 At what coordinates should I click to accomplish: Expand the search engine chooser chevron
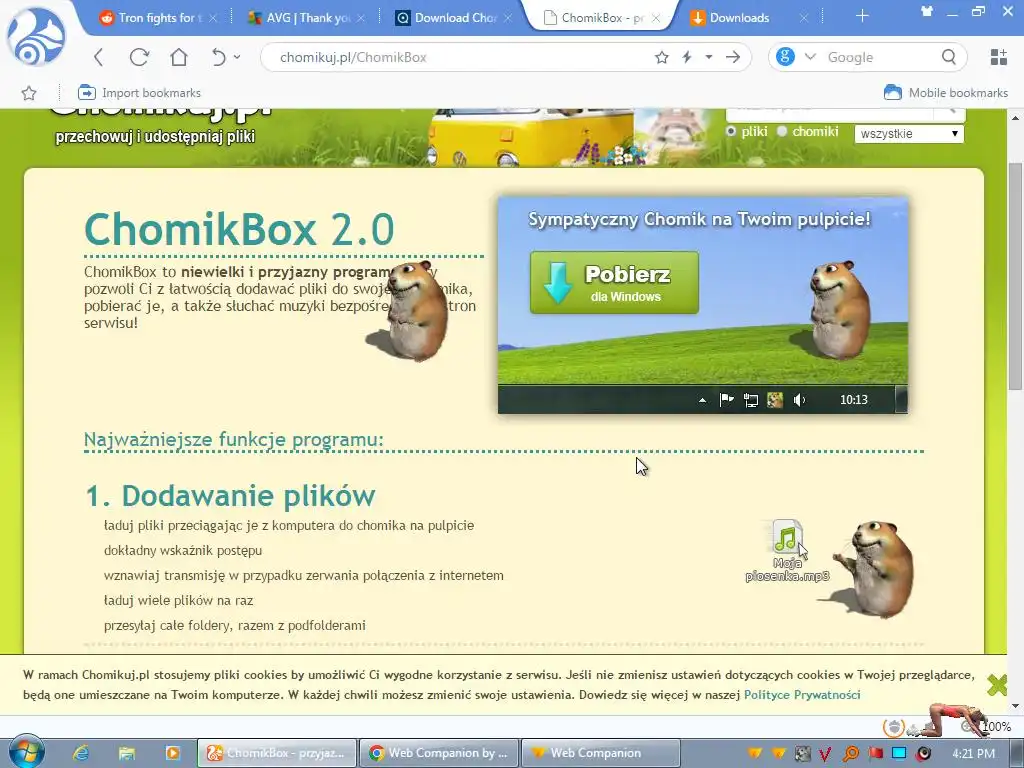point(810,57)
